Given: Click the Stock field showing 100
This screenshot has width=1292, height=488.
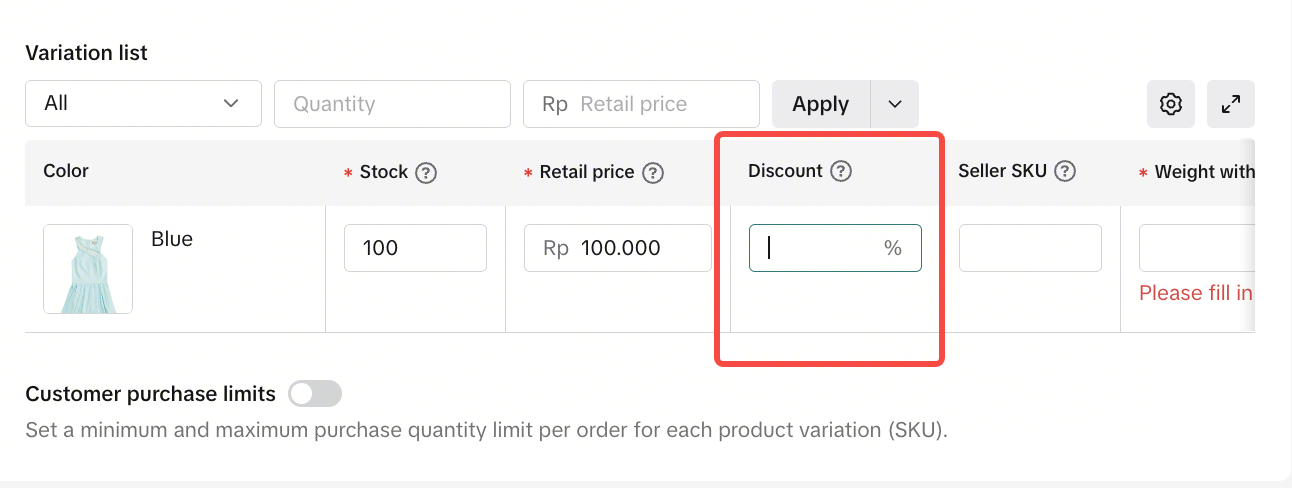Looking at the screenshot, I should [x=415, y=248].
